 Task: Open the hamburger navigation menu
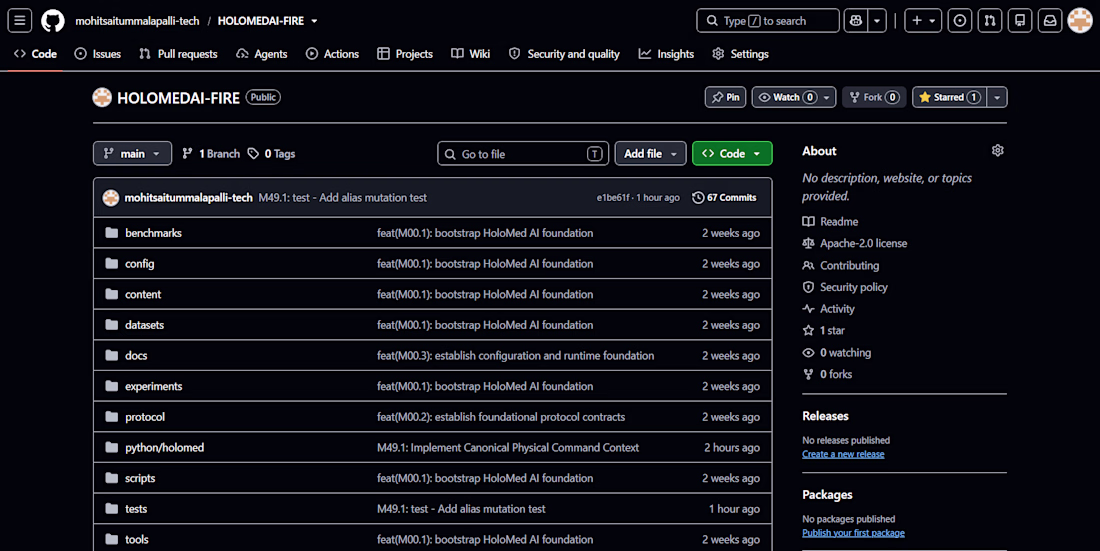pyautogui.click(x=20, y=20)
